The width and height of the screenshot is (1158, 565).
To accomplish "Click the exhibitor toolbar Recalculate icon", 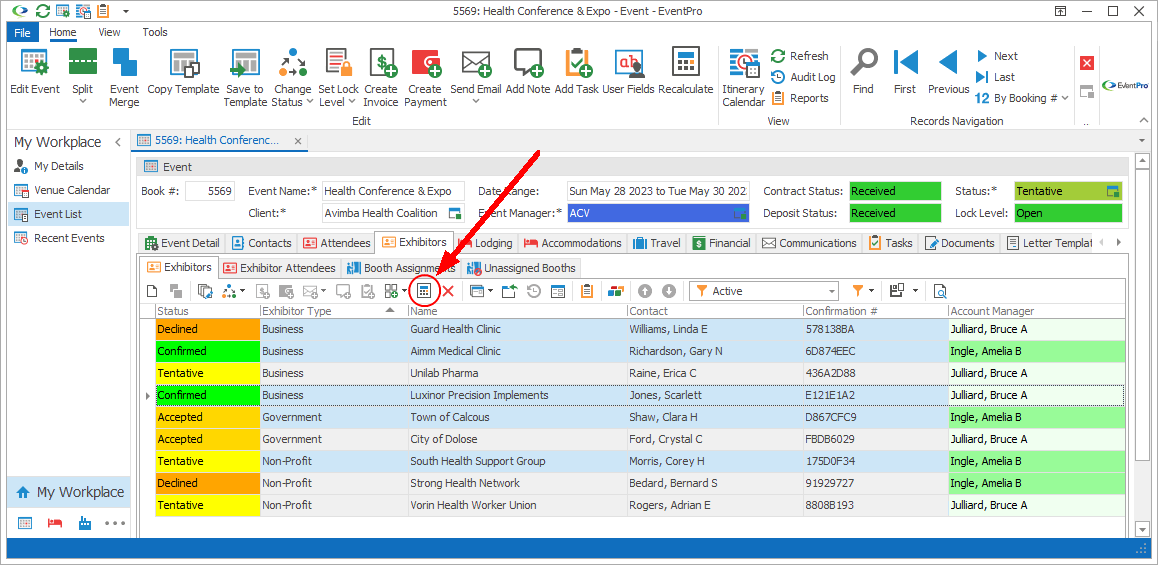I will pos(424,291).
